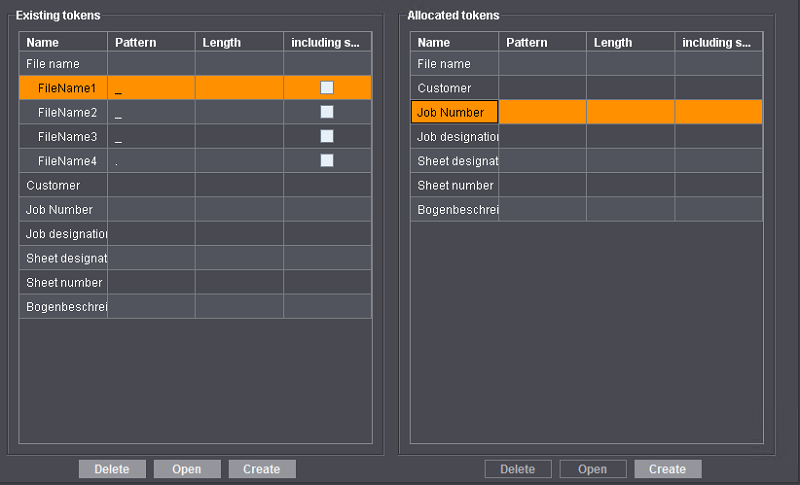Click Length column header in Allocated tokens
Image resolution: width=800 pixels, height=485 pixels.
click(631, 42)
